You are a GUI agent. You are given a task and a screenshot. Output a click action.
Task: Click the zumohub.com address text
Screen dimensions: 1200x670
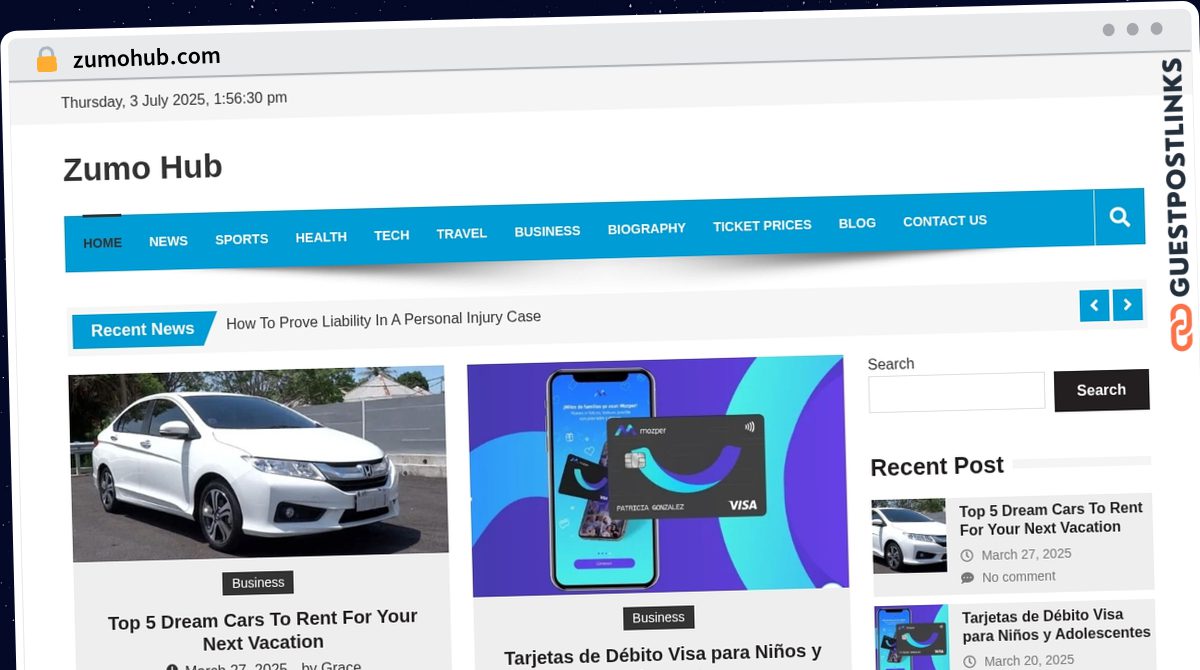147,58
